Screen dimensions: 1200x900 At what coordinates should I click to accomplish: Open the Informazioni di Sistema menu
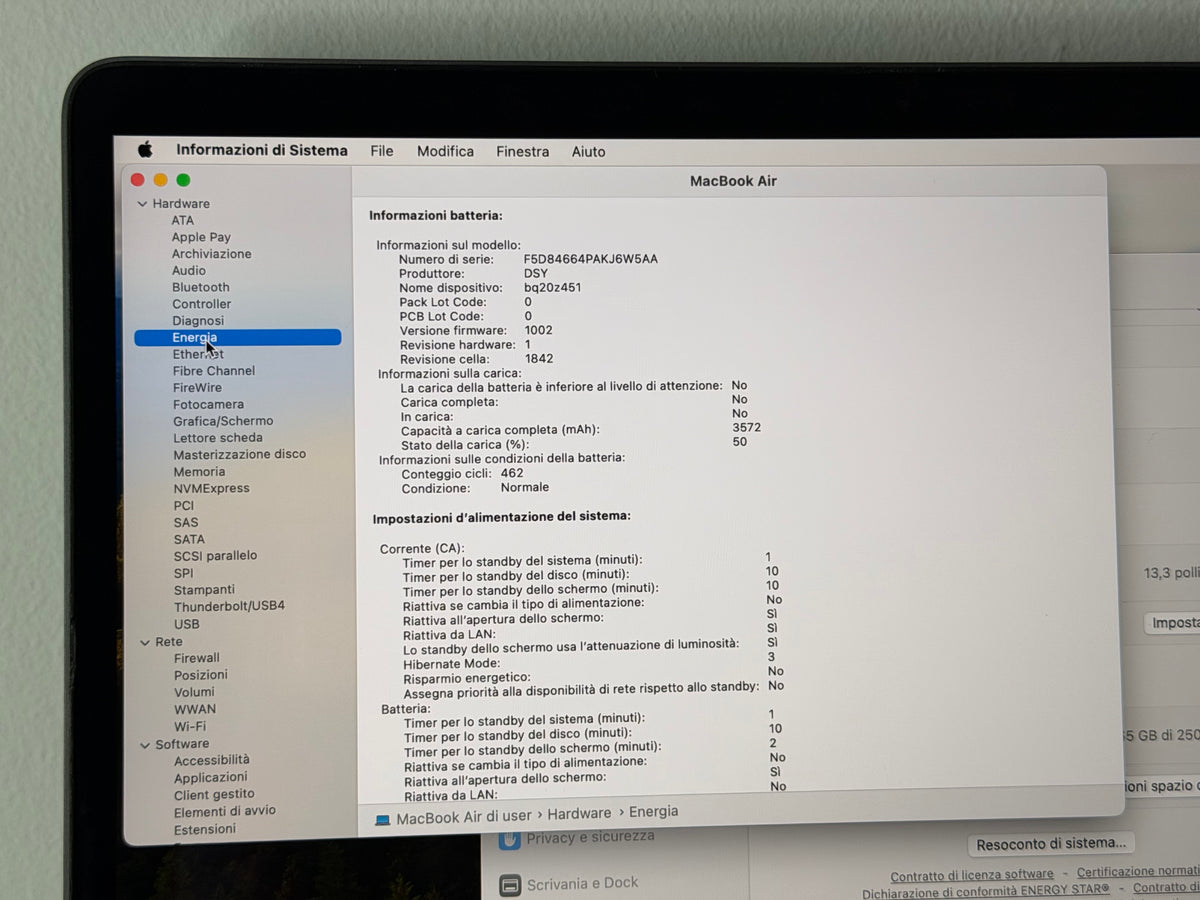pyautogui.click(x=262, y=150)
